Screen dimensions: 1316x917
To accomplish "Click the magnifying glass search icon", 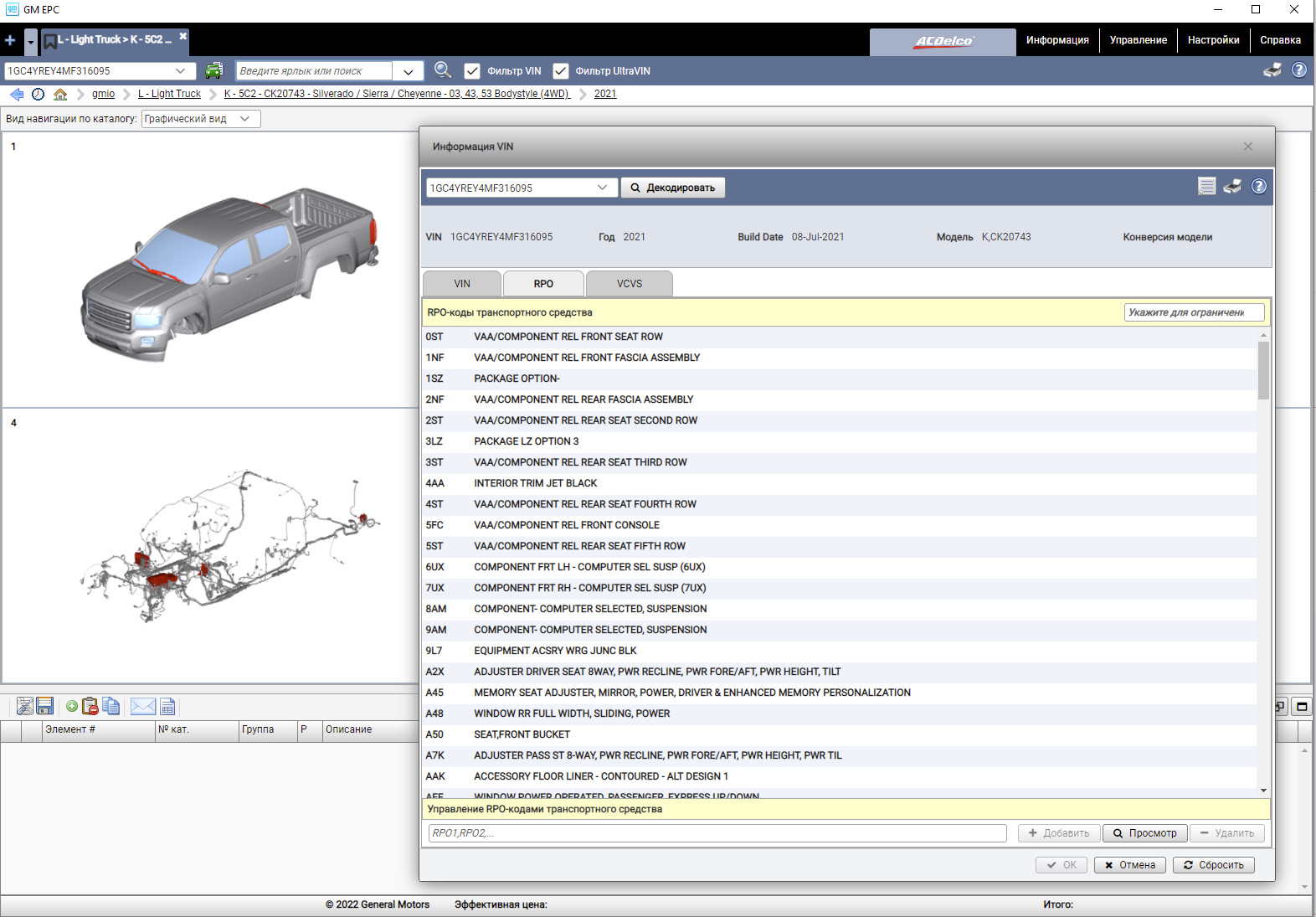I will tap(443, 71).
